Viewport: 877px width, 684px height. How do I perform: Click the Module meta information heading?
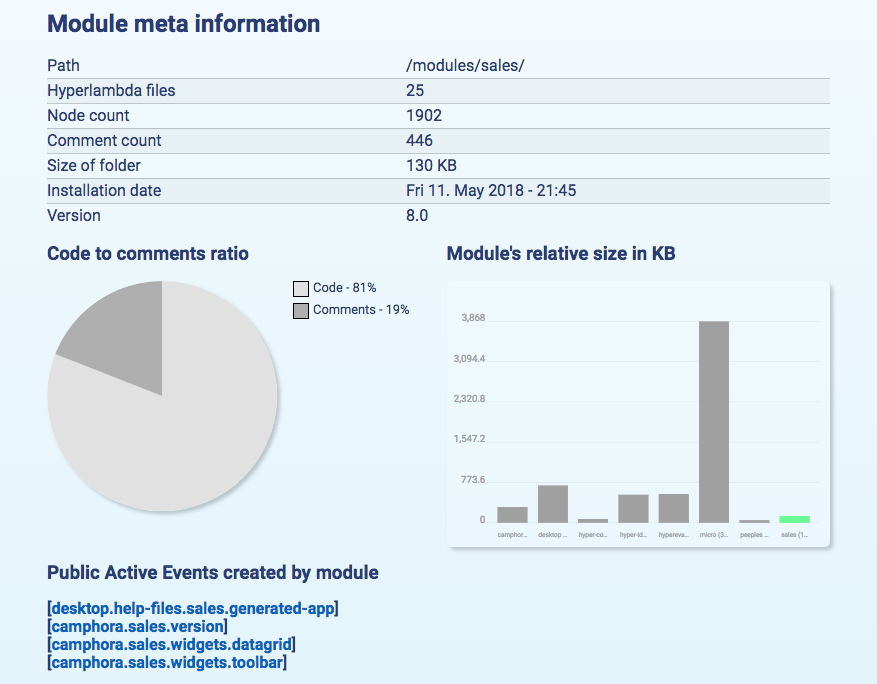point(184,24)
